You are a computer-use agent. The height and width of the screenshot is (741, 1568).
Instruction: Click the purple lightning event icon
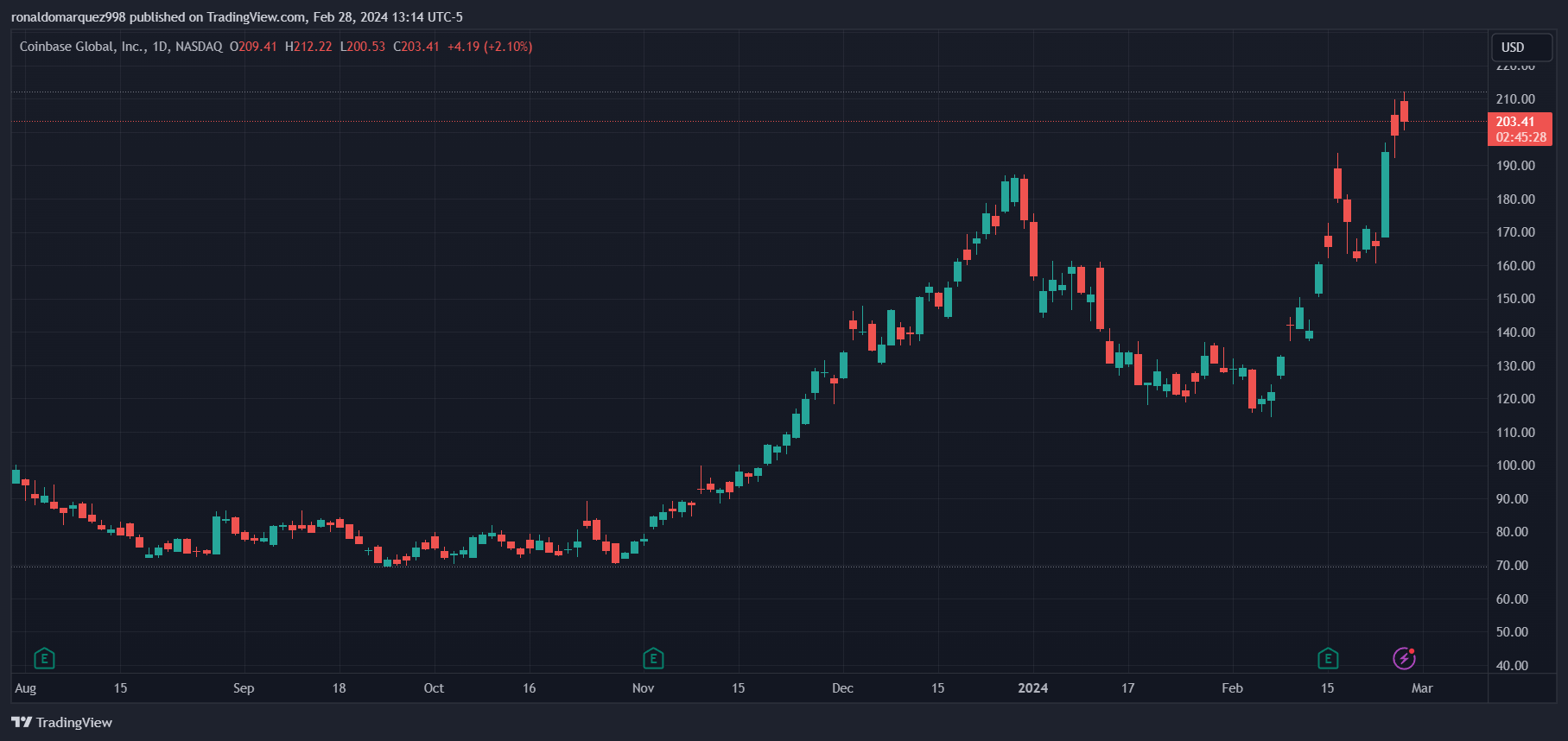(x=1404, y=659)
